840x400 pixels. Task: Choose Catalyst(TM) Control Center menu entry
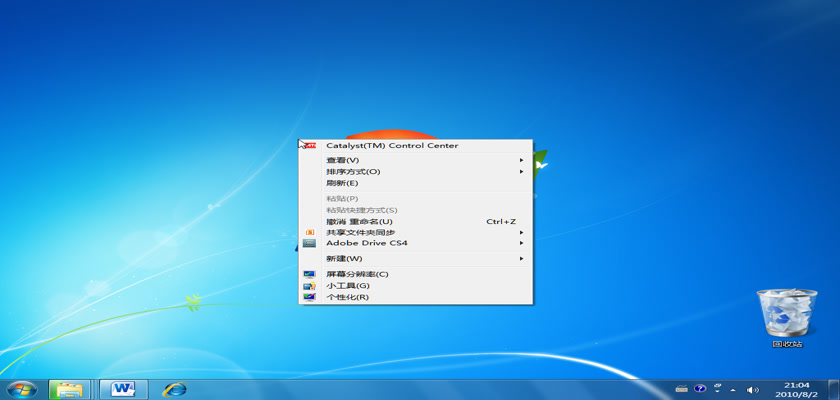tap(392, 145)
